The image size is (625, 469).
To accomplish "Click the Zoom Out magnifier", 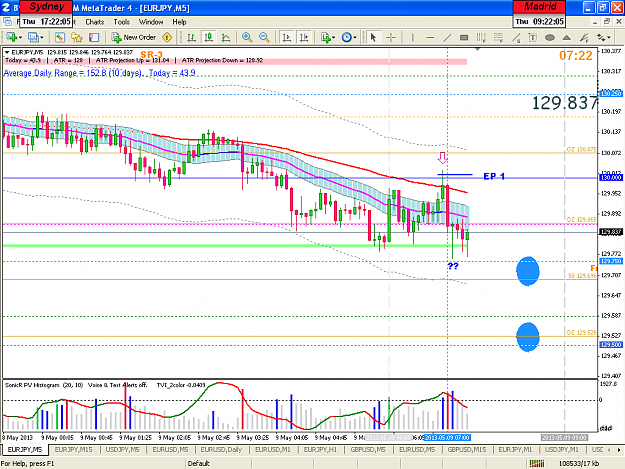I will coord(264,37).
